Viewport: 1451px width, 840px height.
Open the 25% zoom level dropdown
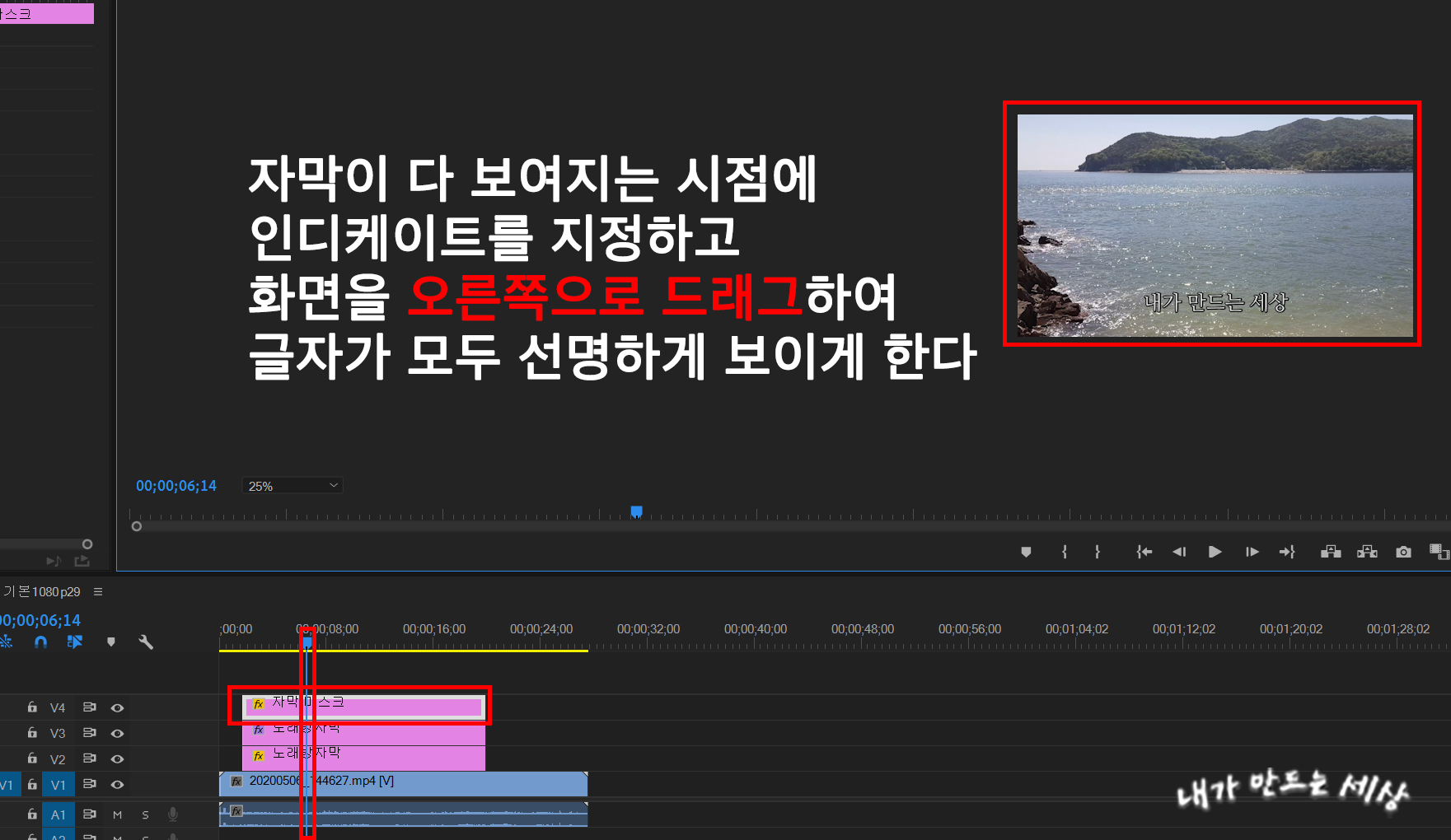pos(293,486)
